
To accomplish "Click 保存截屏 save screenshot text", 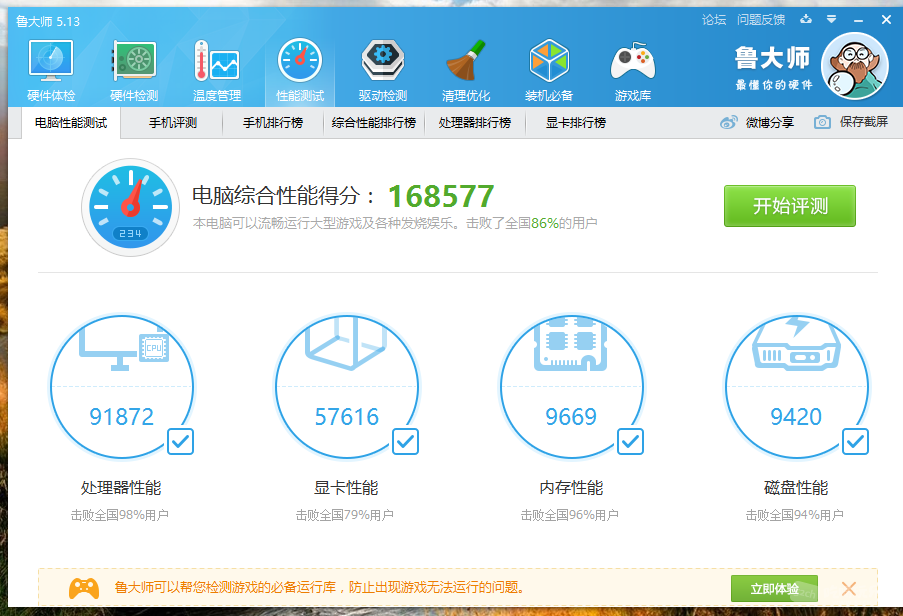I will pos(863,121).
